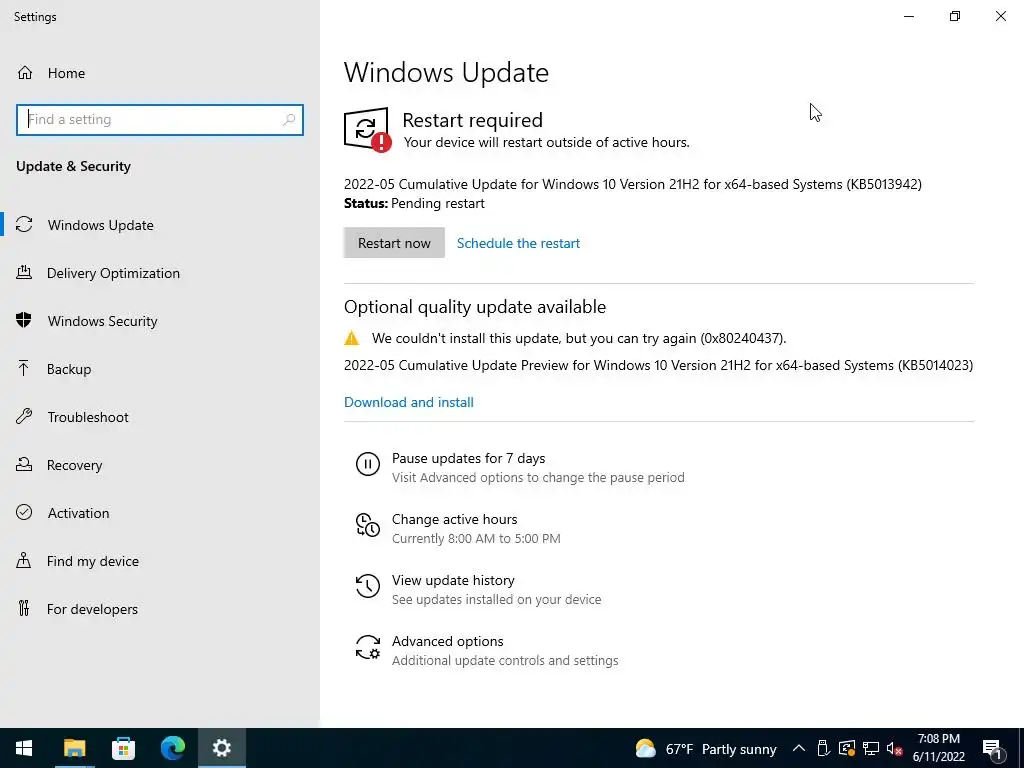This screenshot has width=1024, height=768.
Task: Focus the Find a setting search box
Action: 160,120
